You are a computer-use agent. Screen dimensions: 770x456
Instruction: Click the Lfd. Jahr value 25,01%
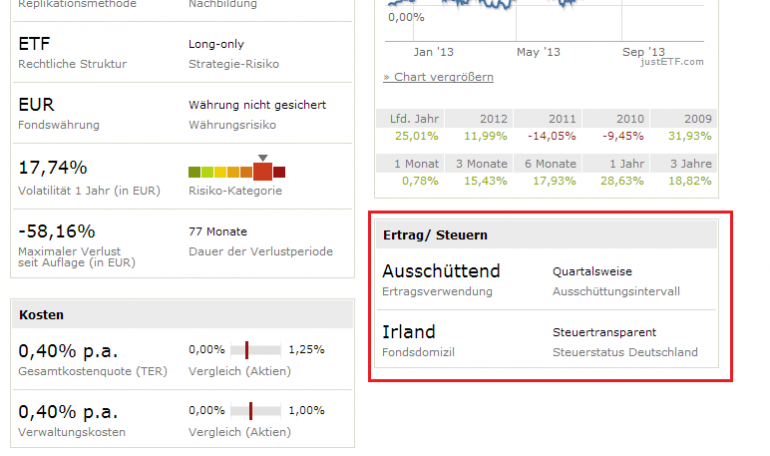click(x=416, y=136)
